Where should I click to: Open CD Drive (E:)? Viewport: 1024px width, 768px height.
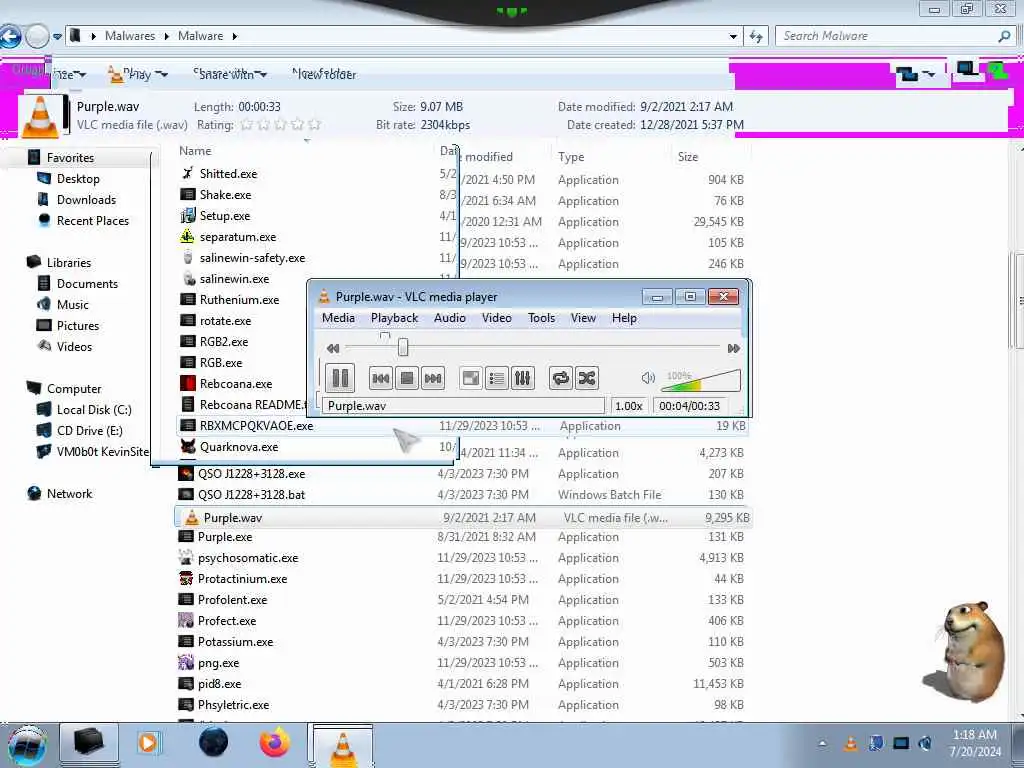(x=89, y=430)
